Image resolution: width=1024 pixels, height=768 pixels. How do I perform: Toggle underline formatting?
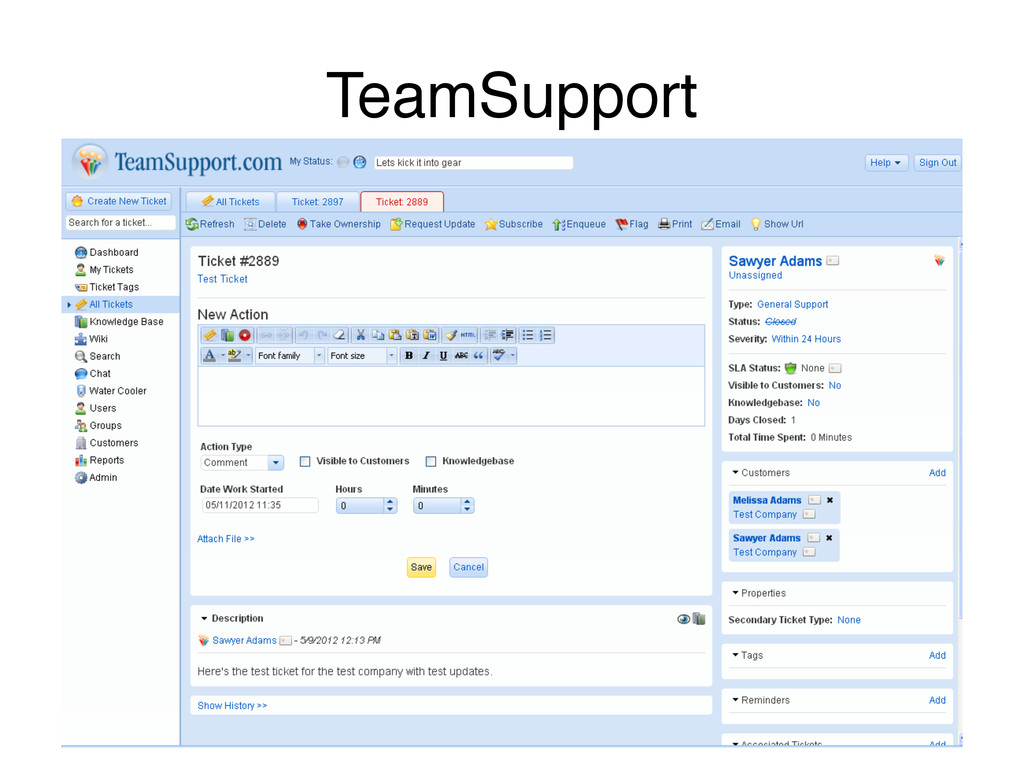click(x=443, y=355)
